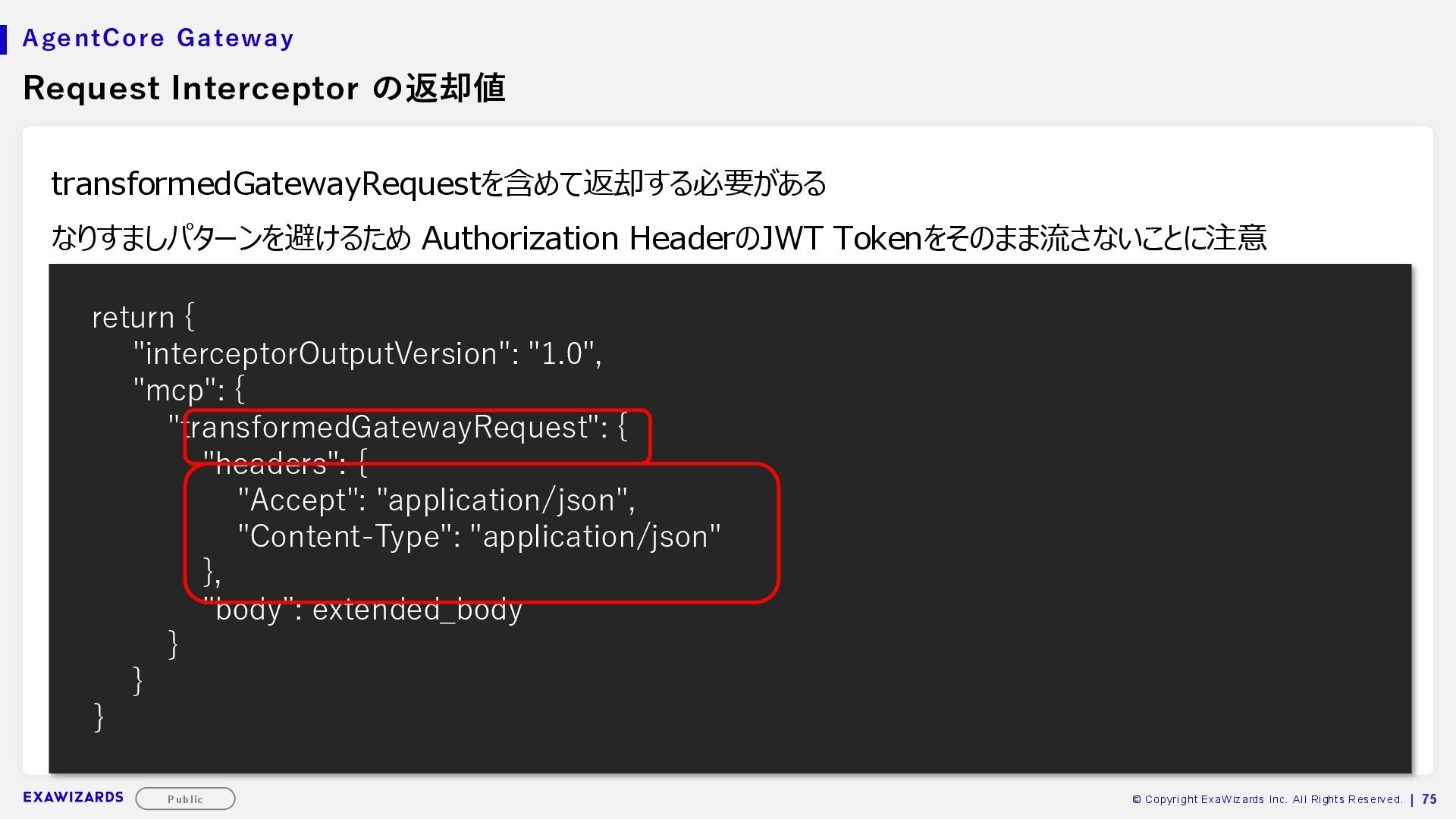Viewport: 1456px width, 819px height.
Task: Click the "Content-Type" header line
Action: 479,537
